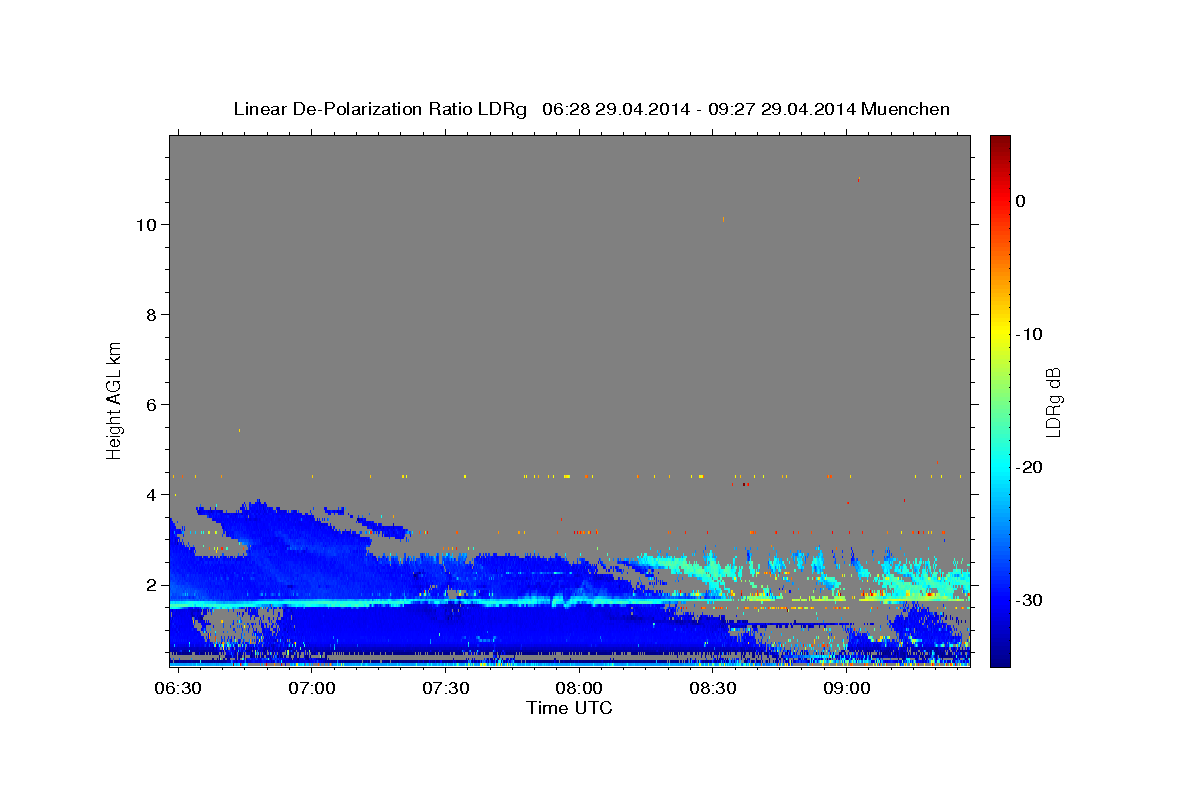Viewport: 1200px width, 800px height.
Task: Click the LDRg dB colorbar title
Action: pyautogui.click(x=1053, y=401)
